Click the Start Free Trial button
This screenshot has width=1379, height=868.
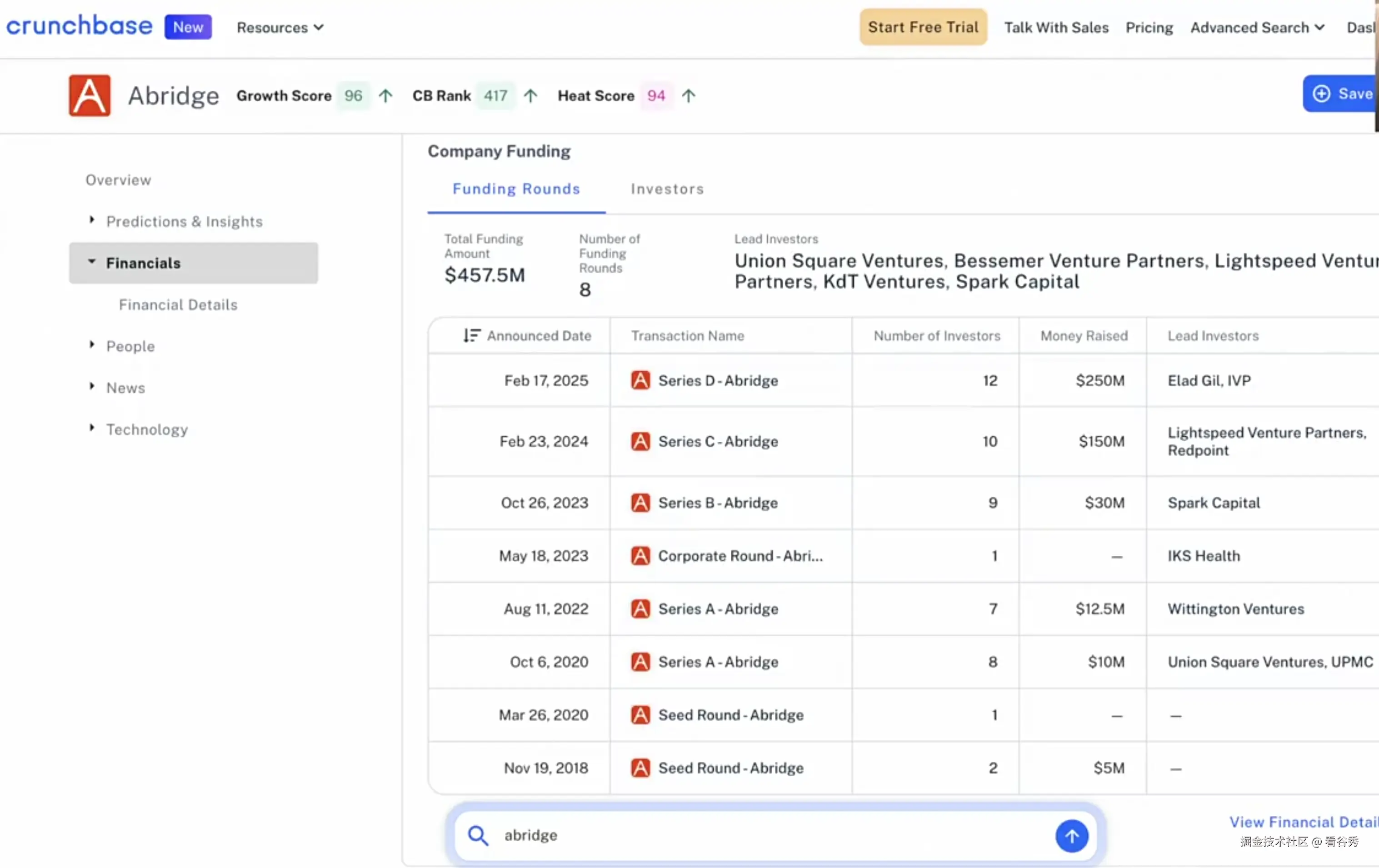tap(923, 27)
